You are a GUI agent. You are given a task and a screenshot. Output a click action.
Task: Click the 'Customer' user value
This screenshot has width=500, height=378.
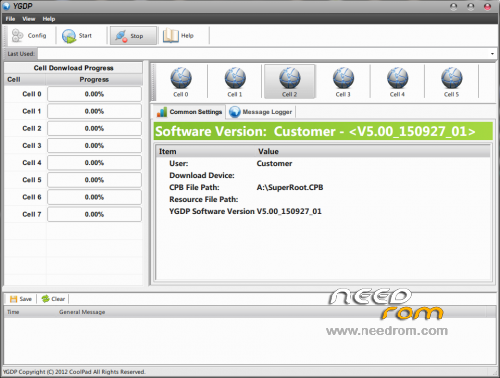click(274, 163)
